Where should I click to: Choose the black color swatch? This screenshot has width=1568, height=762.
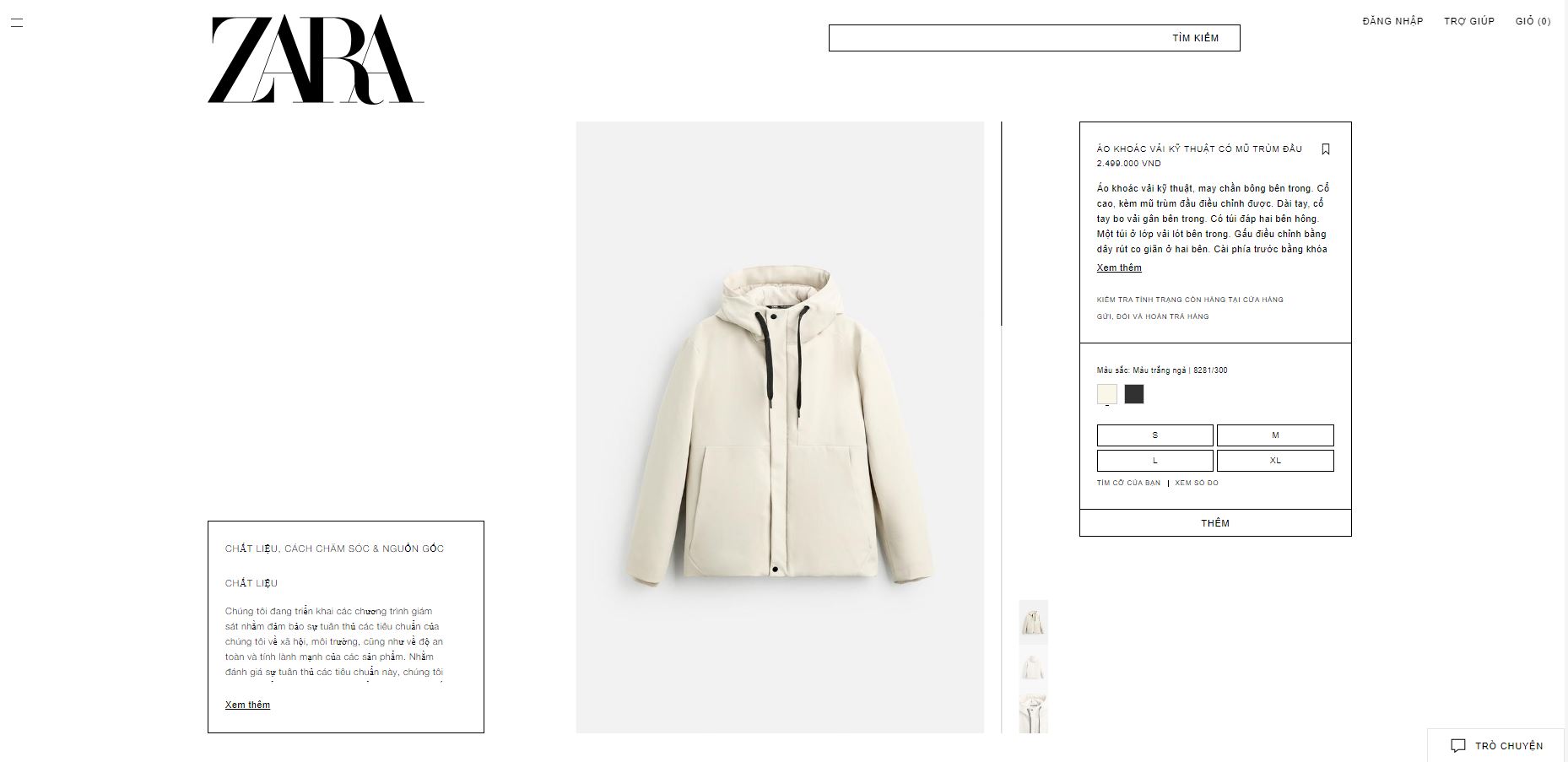[1134, 394]
